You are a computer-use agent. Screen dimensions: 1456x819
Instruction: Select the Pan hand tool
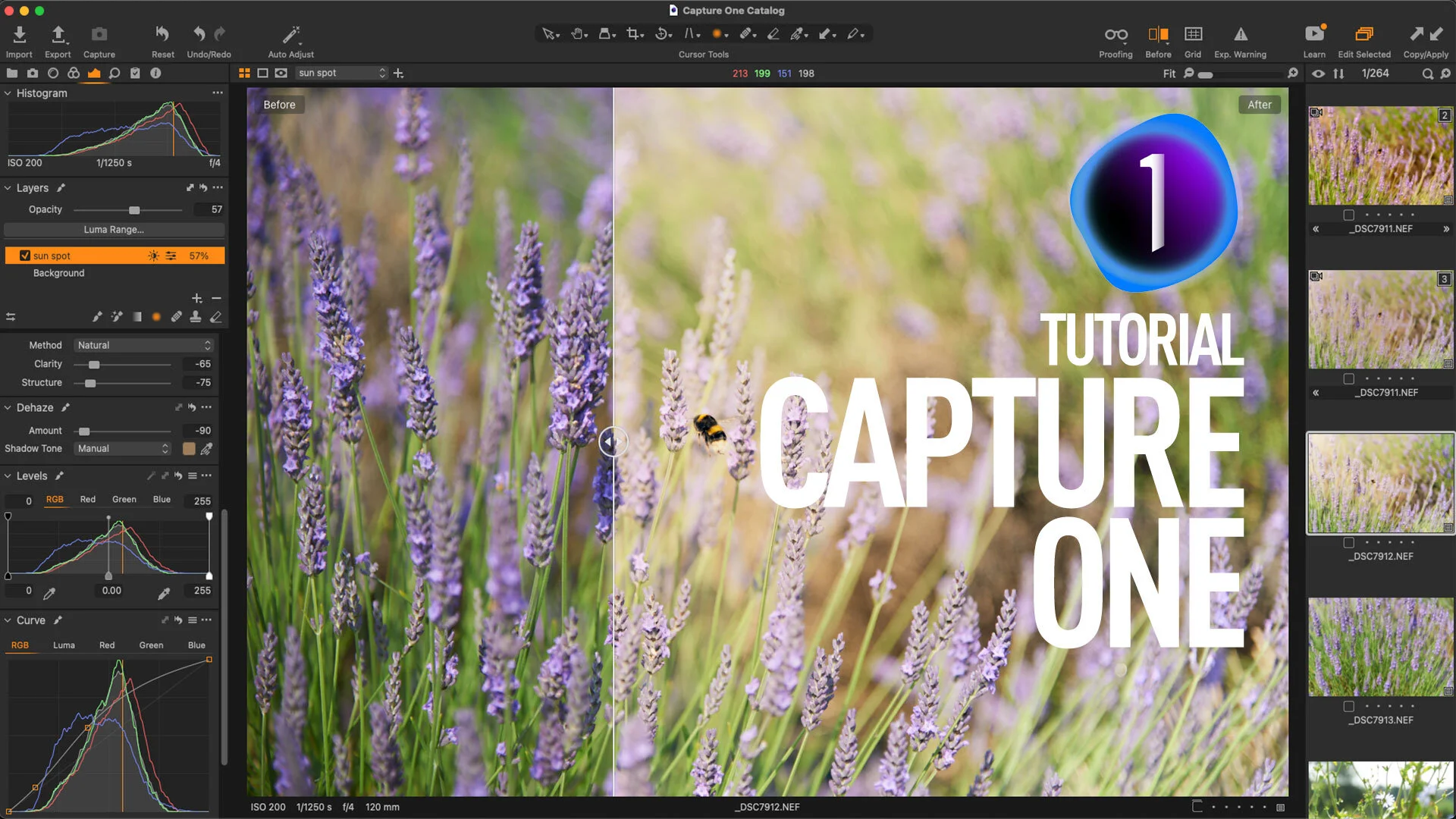(x=577, y=33)
